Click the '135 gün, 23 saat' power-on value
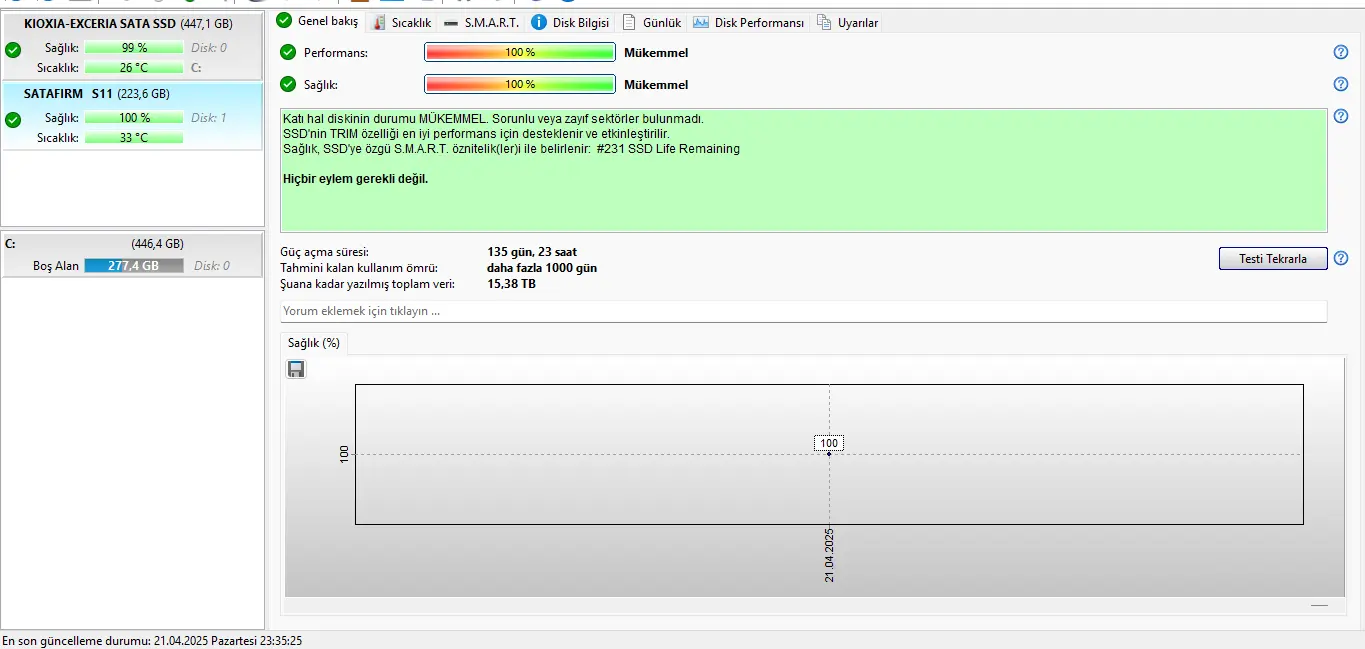This screenshot has width=1365, height=649. coord(531,252)
